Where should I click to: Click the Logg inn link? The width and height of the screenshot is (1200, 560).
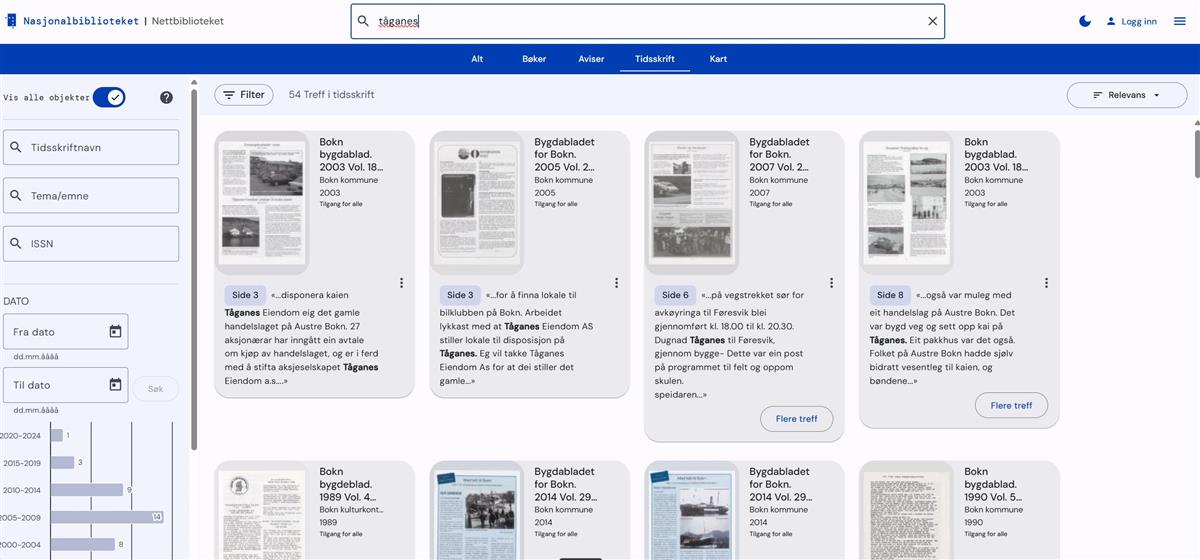click(x=1131, y=21)
